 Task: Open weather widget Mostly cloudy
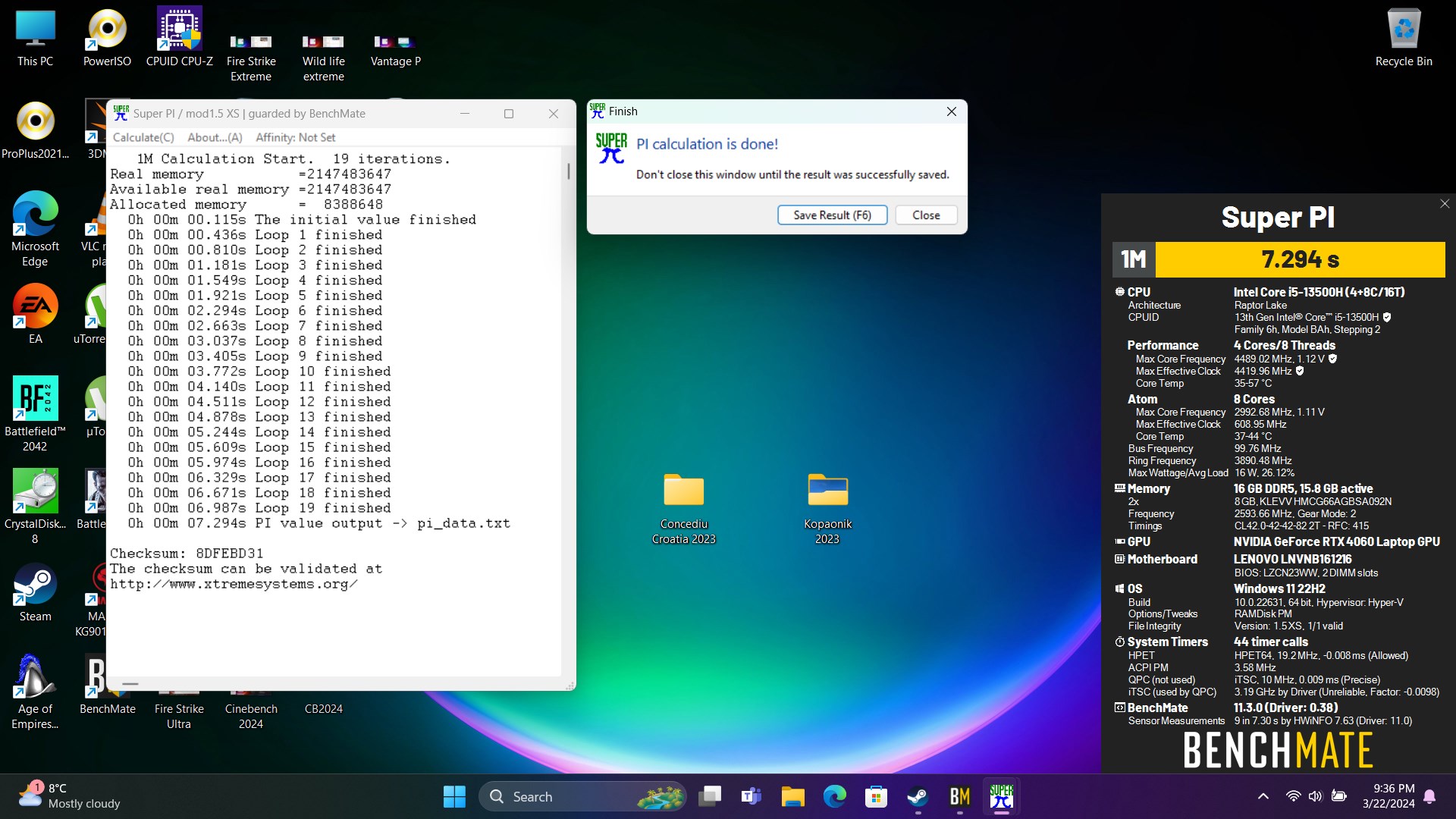coord(70,796)
